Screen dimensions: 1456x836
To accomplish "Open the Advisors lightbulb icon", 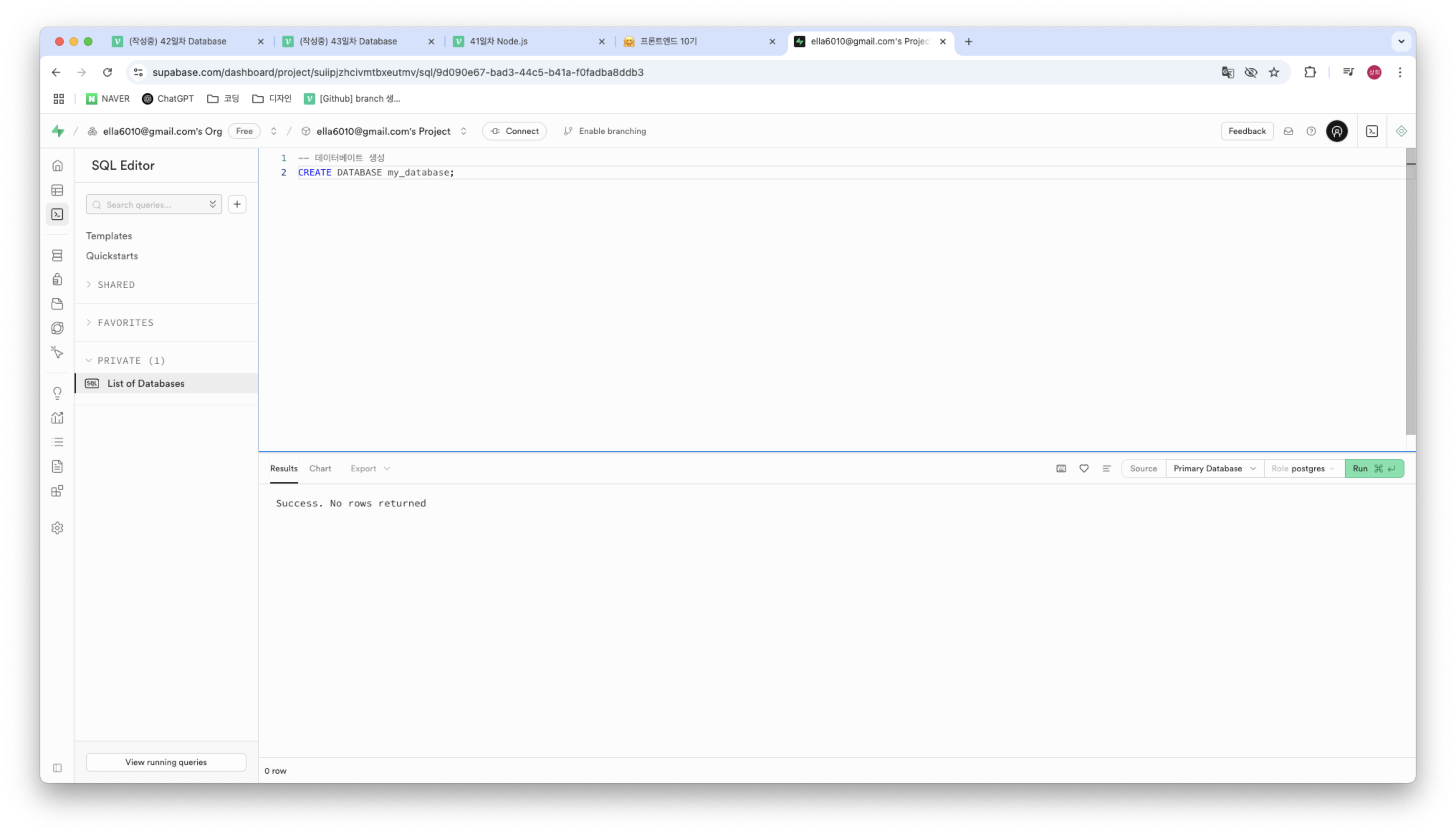I will [57, 393].
